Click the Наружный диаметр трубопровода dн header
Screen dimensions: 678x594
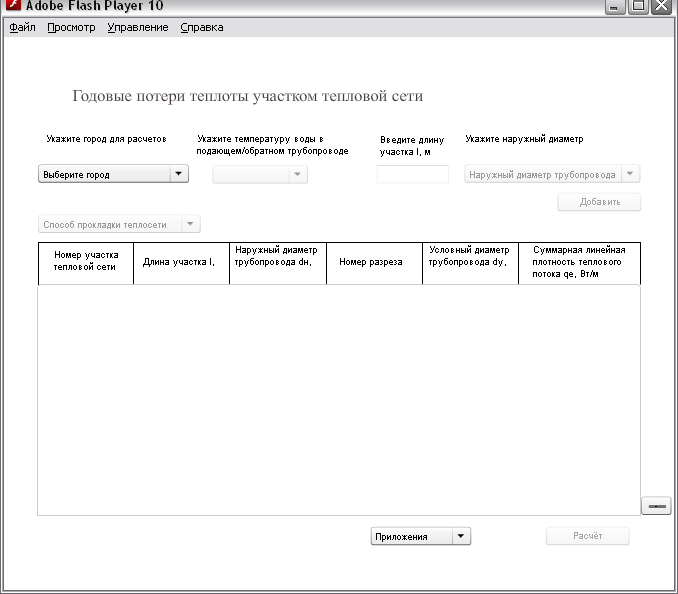click(278, 263)
